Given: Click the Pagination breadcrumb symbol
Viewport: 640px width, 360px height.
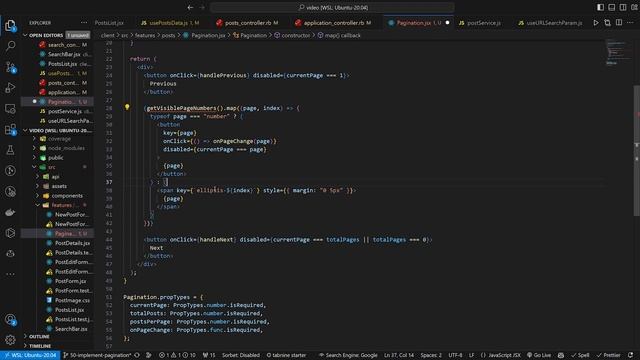Looking at the screenshot, I should 250,36.
